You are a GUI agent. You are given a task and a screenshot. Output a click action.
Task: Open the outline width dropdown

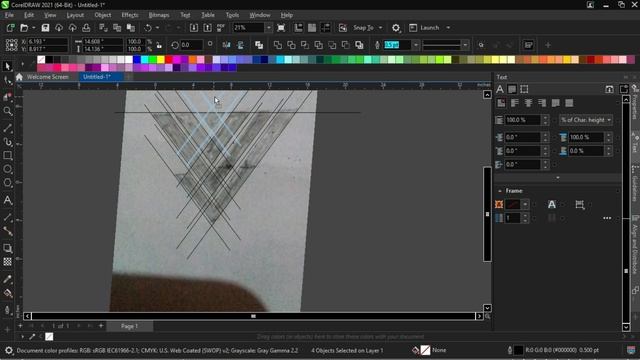click(416, 45)
